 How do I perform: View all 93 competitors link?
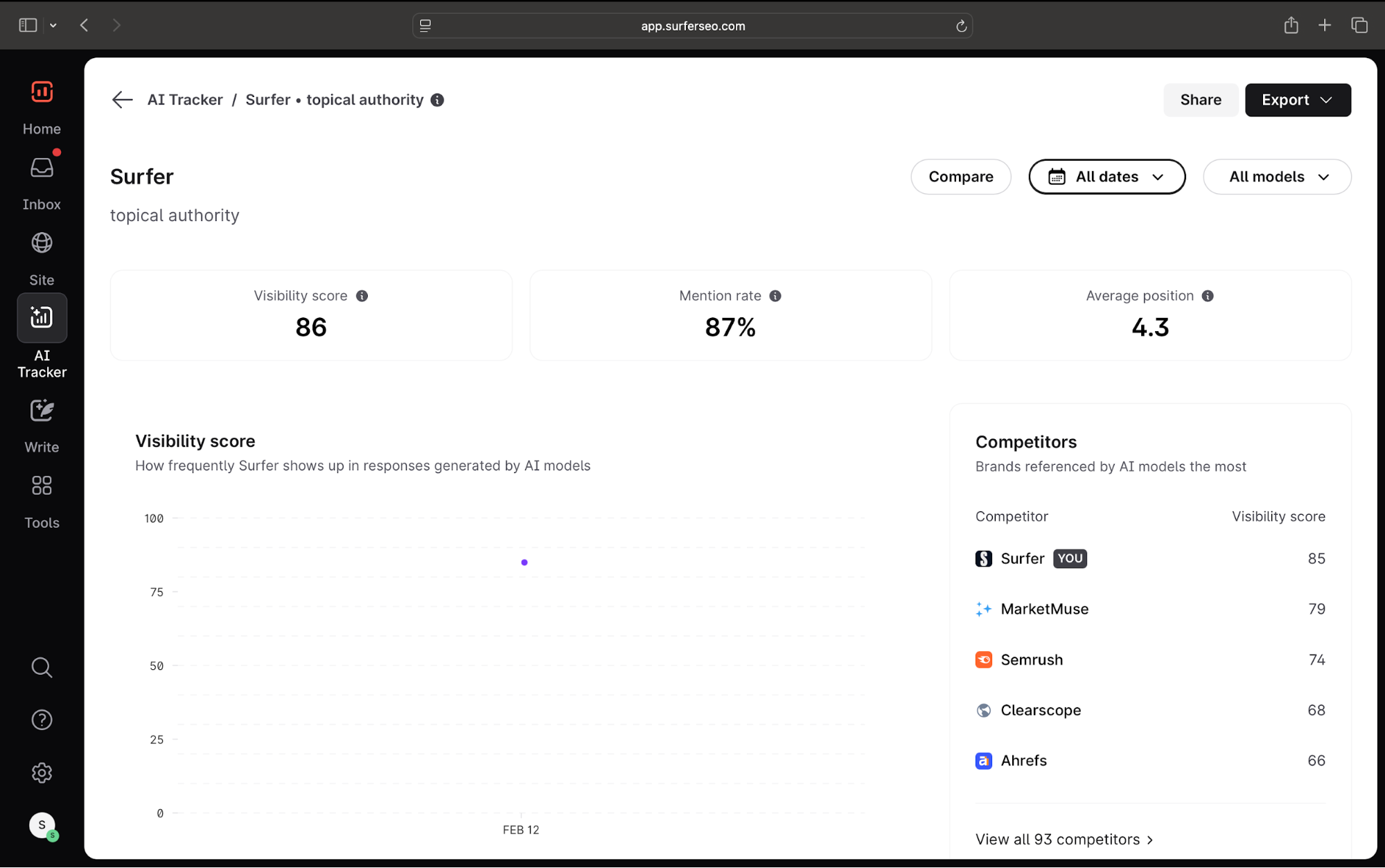point(1064,839)
